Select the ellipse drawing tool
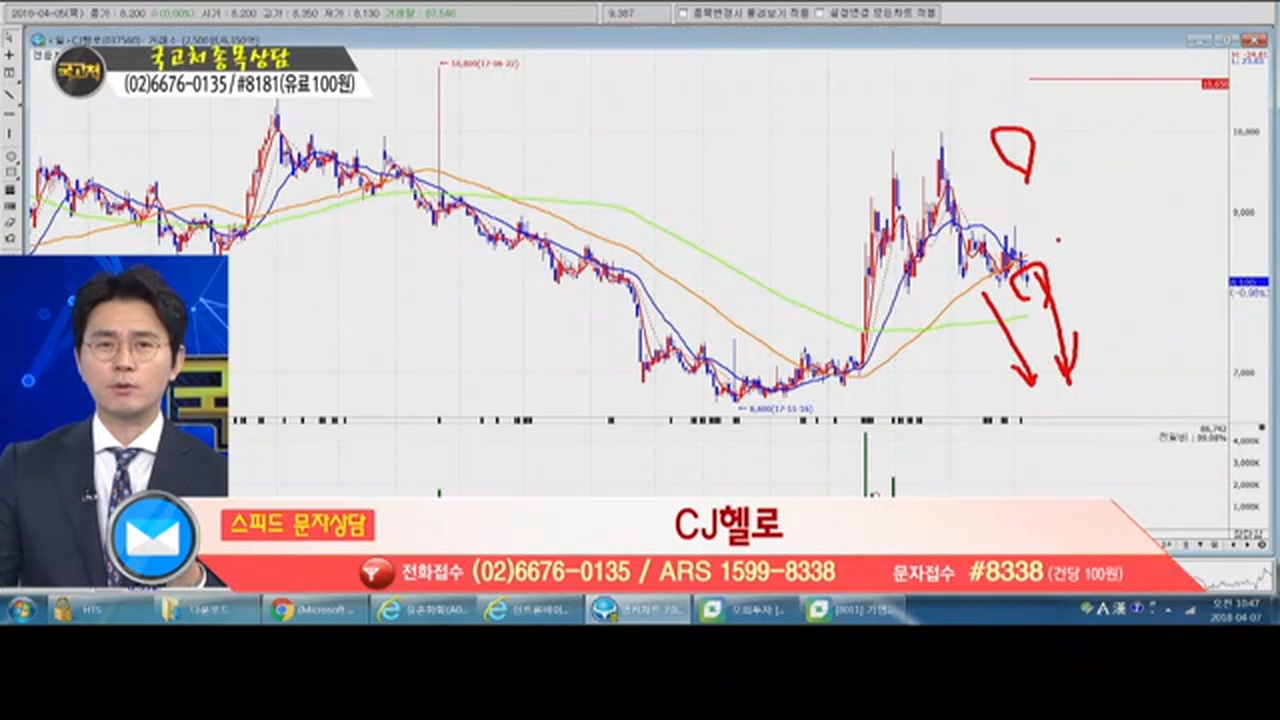Viewport: 1280px width, 720px height. click(x=10, y=156)
